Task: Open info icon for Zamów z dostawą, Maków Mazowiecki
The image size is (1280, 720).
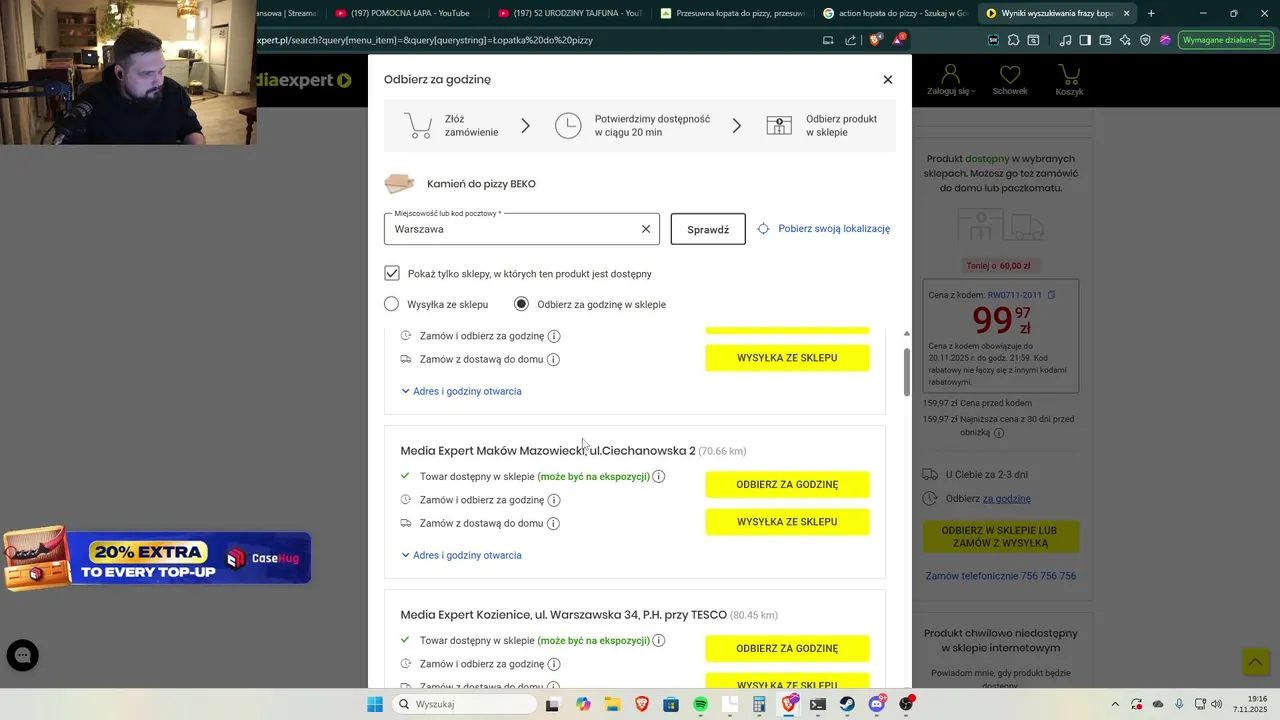Action: coord(553,523)
